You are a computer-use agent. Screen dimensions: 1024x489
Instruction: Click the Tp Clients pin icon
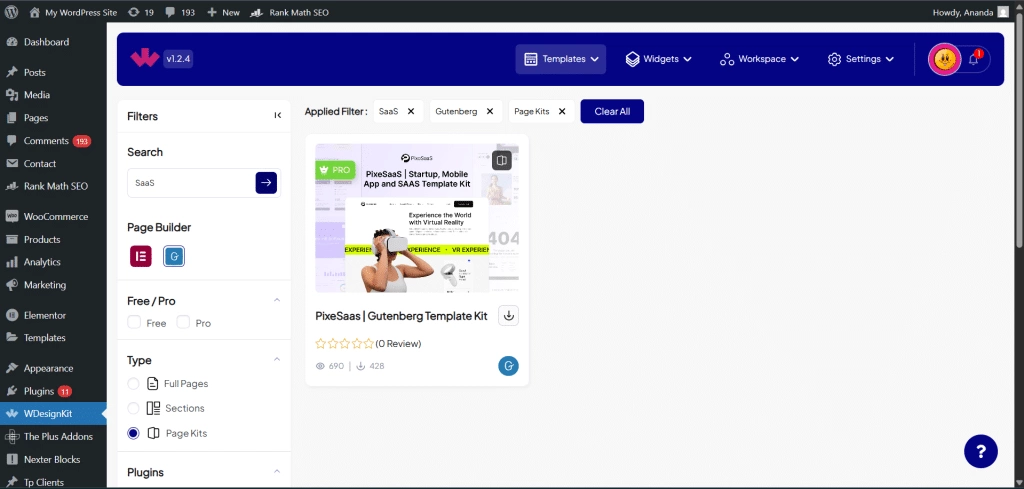tap(12, 482)
